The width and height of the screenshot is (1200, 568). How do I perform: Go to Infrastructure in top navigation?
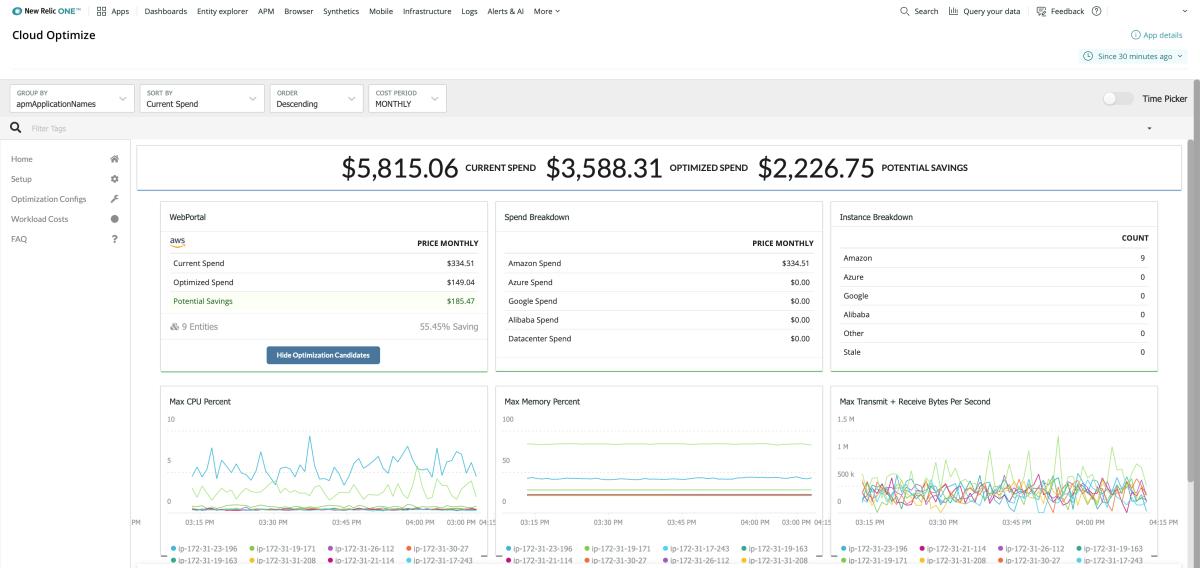(427, 11)
